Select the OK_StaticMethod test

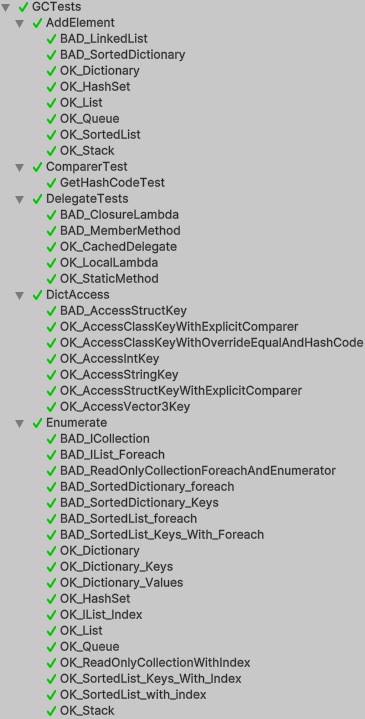pos(109,279)
